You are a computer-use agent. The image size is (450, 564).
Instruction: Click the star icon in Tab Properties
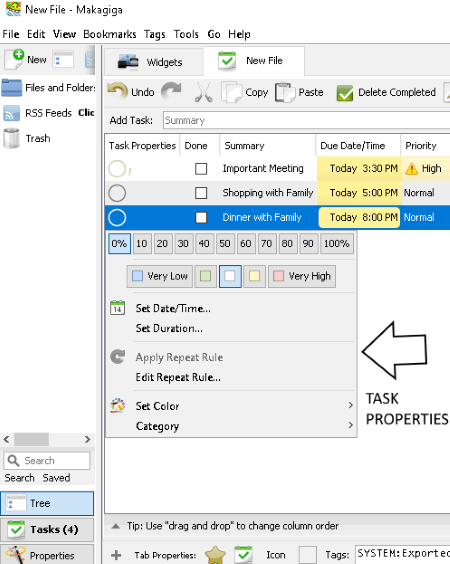(x=215, y=555)
